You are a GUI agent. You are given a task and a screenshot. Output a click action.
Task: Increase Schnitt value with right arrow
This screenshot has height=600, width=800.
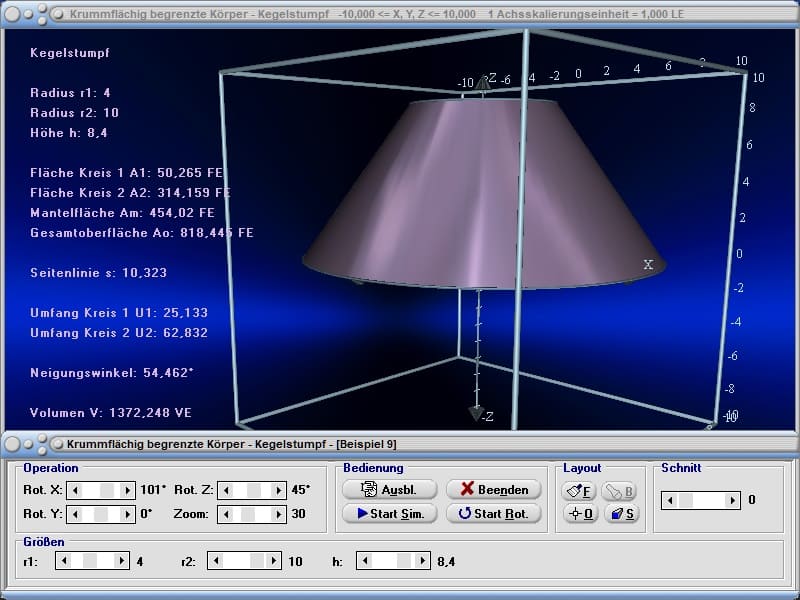point(732,501)
